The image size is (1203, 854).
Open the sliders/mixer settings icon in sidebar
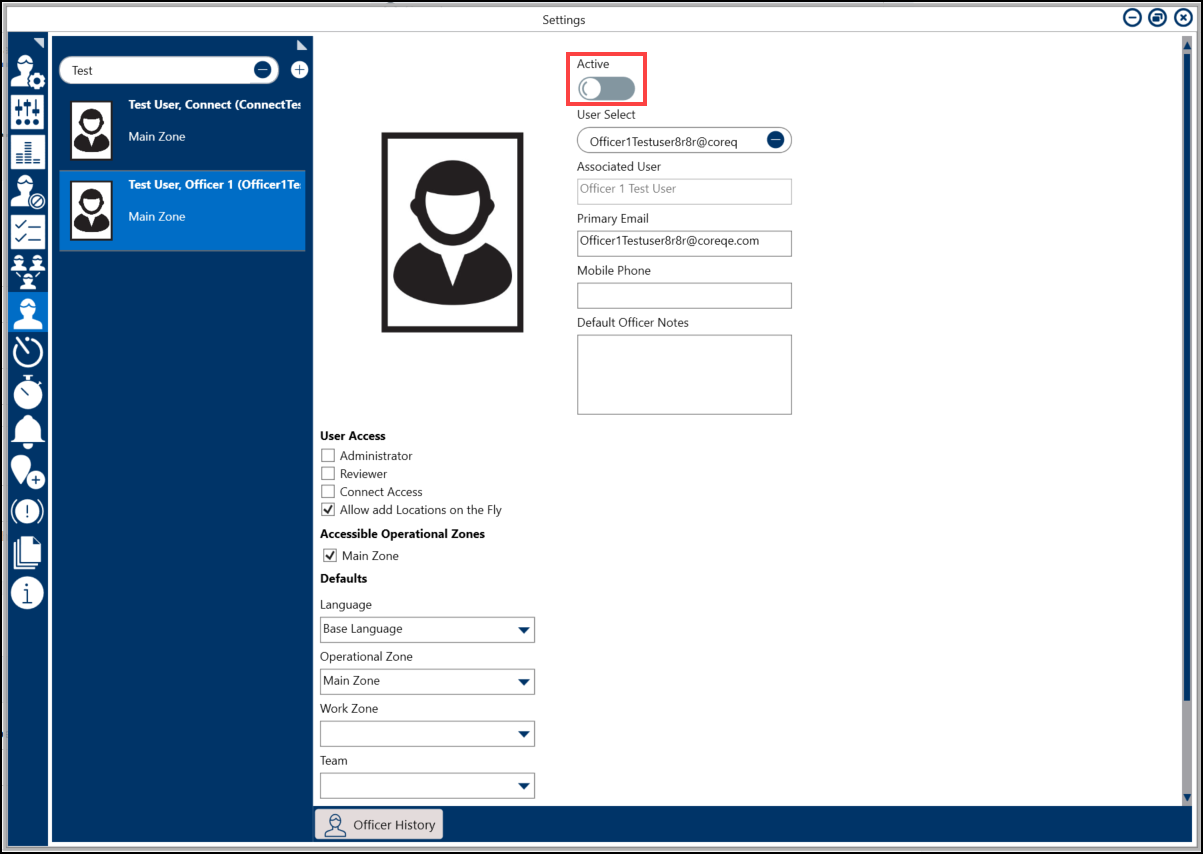(x=27, y=112)
